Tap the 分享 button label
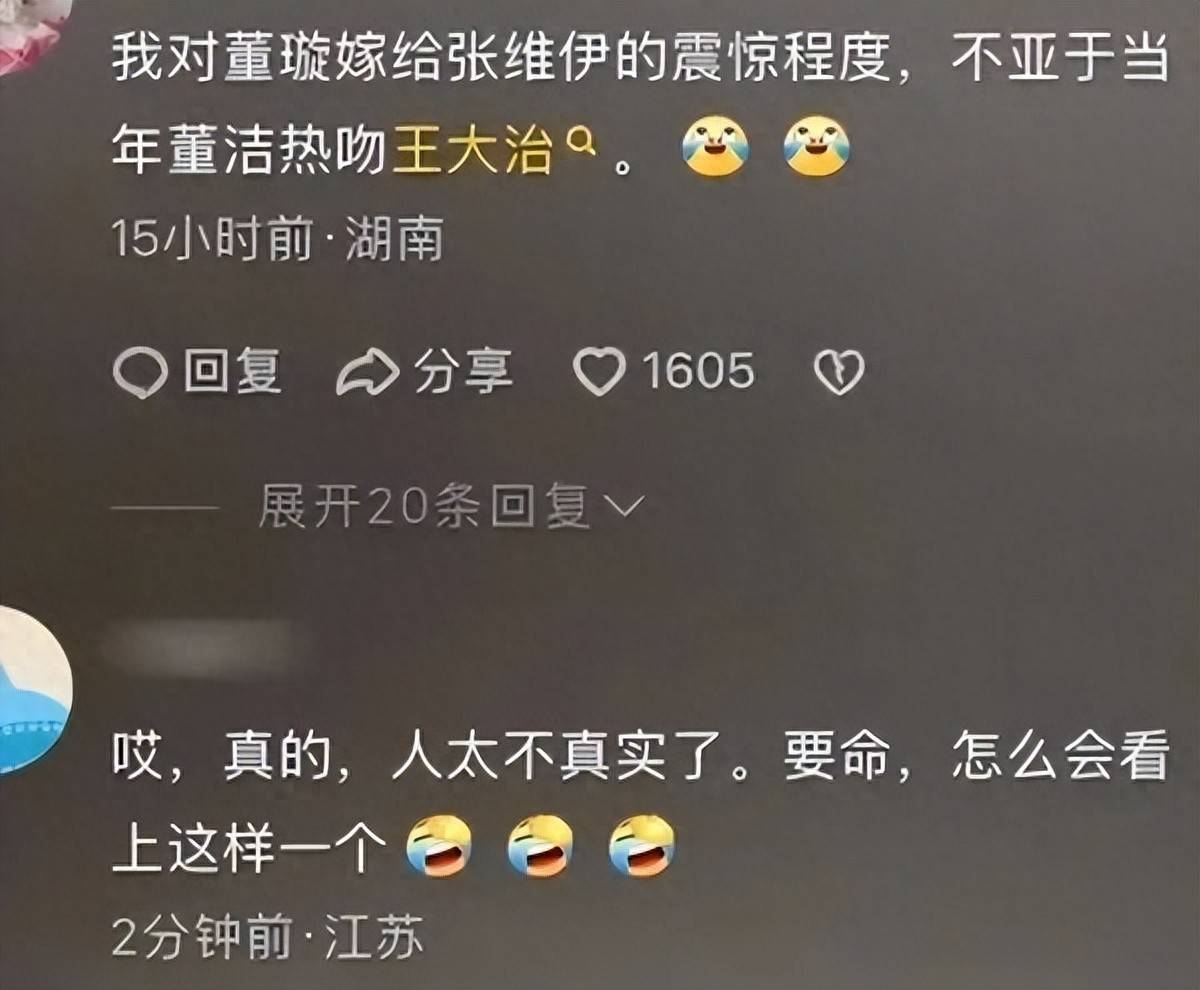This screenshot has height=990, width=1200. pyautogui.click(x=463, y=373)
